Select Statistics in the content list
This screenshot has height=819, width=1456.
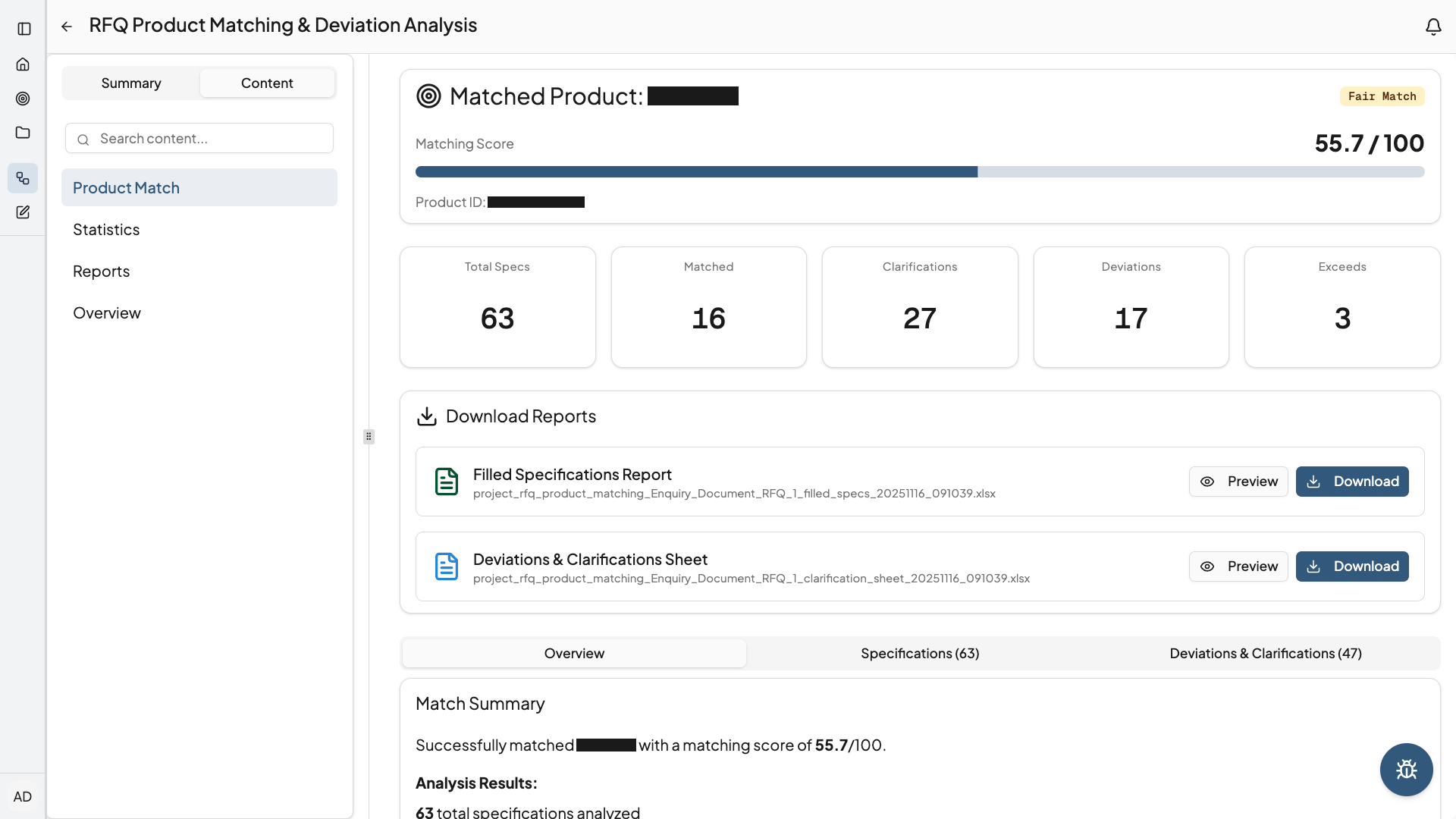pos(106,229)
